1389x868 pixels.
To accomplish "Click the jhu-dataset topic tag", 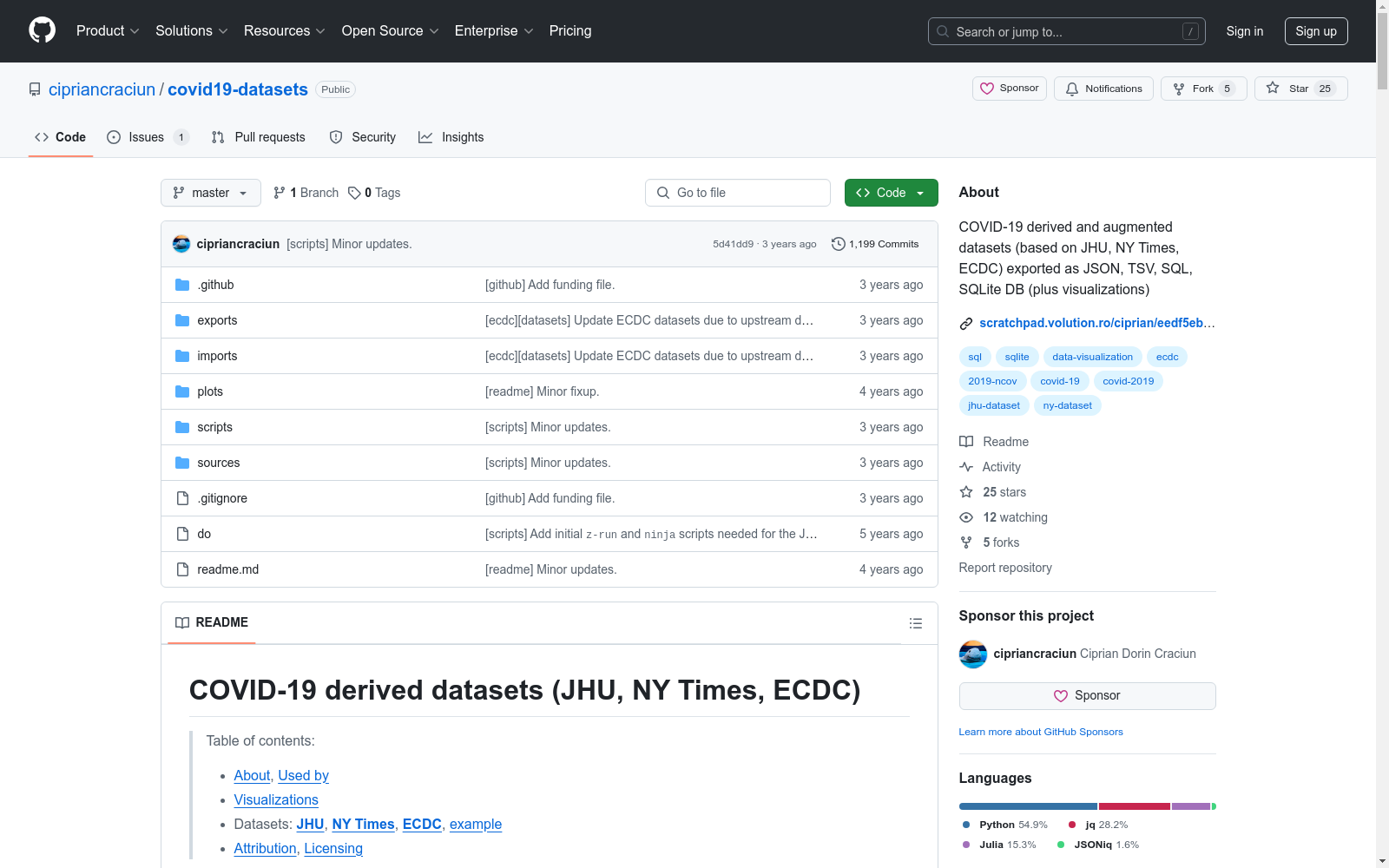I will [994, 405].
